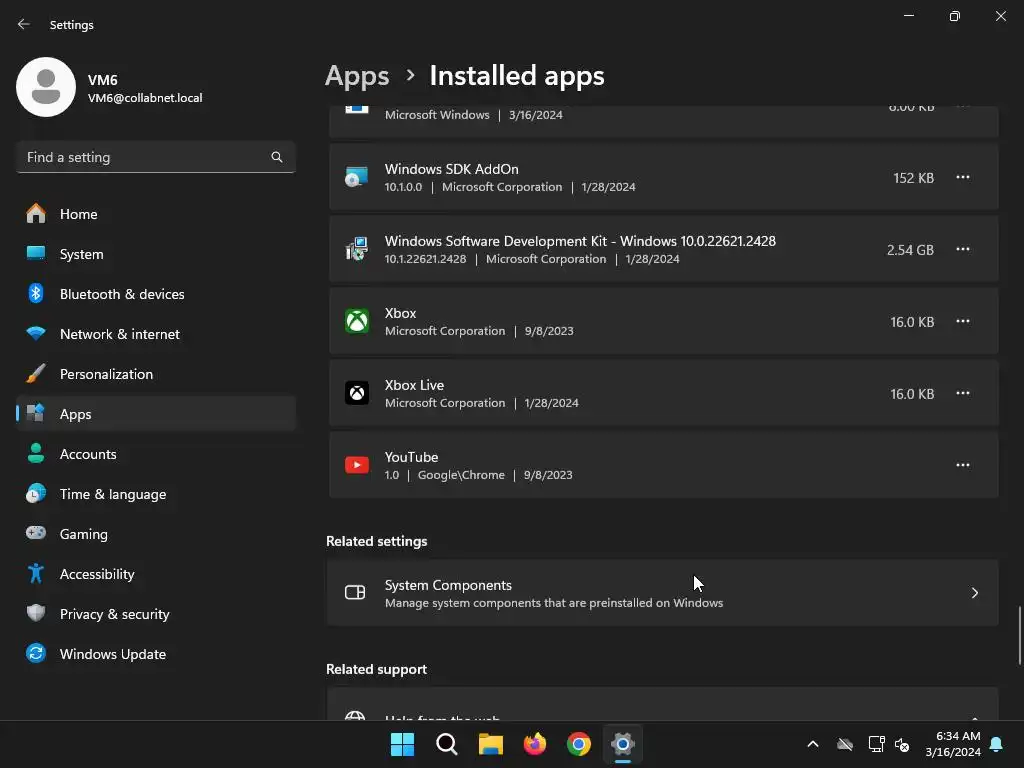The image size is (1024, 768).
Task: Click the Windows SDK AddOn name text
Action: 452,169
